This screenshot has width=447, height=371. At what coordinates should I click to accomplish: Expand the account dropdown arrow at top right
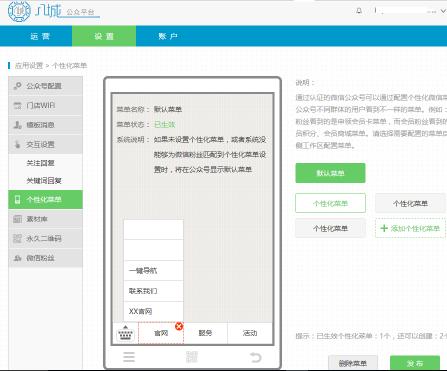(443, 11)
